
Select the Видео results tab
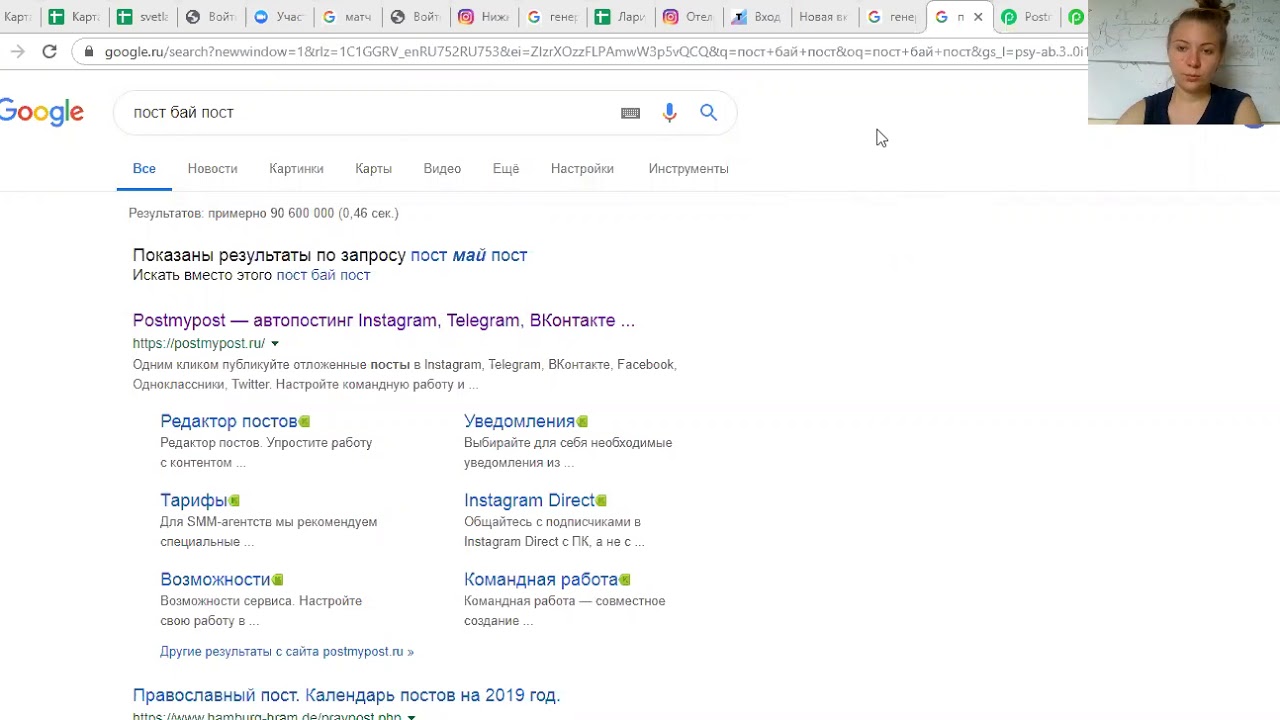pos(442,168)
